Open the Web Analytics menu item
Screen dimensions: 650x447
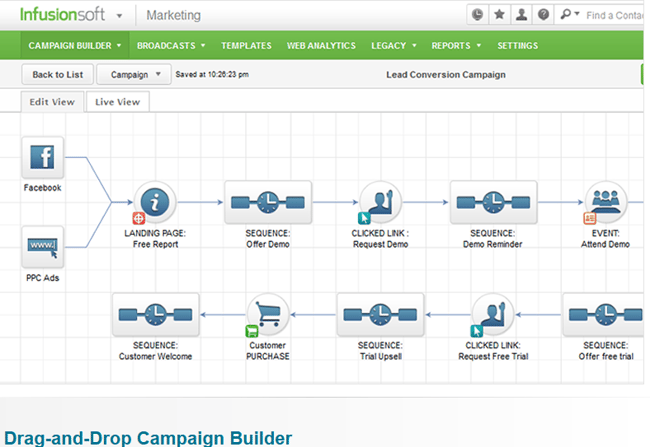coord(321,46)
